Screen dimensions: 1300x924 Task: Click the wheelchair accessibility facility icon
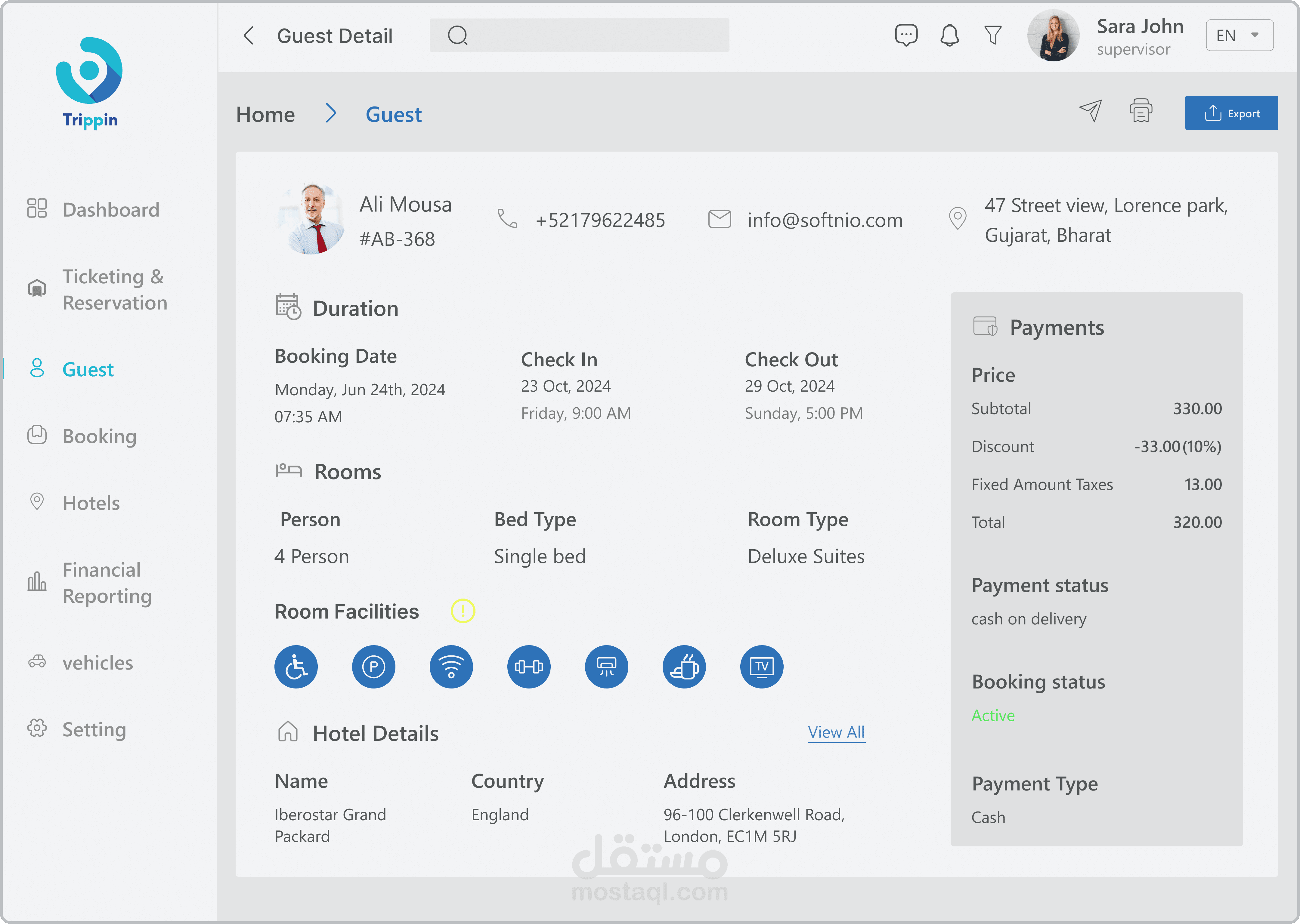click(296, 667)
